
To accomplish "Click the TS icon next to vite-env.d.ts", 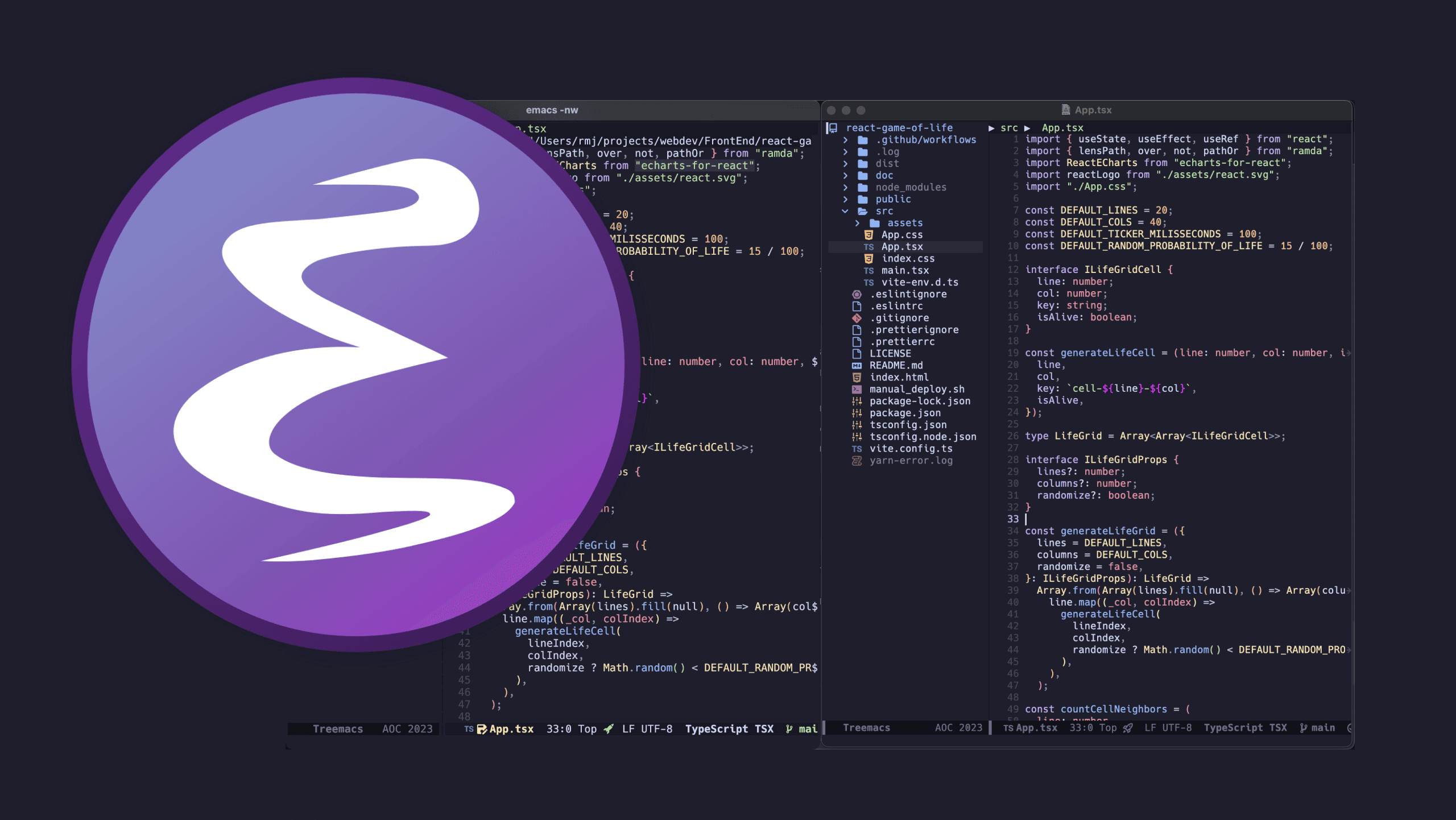I will tap(868, 283).
